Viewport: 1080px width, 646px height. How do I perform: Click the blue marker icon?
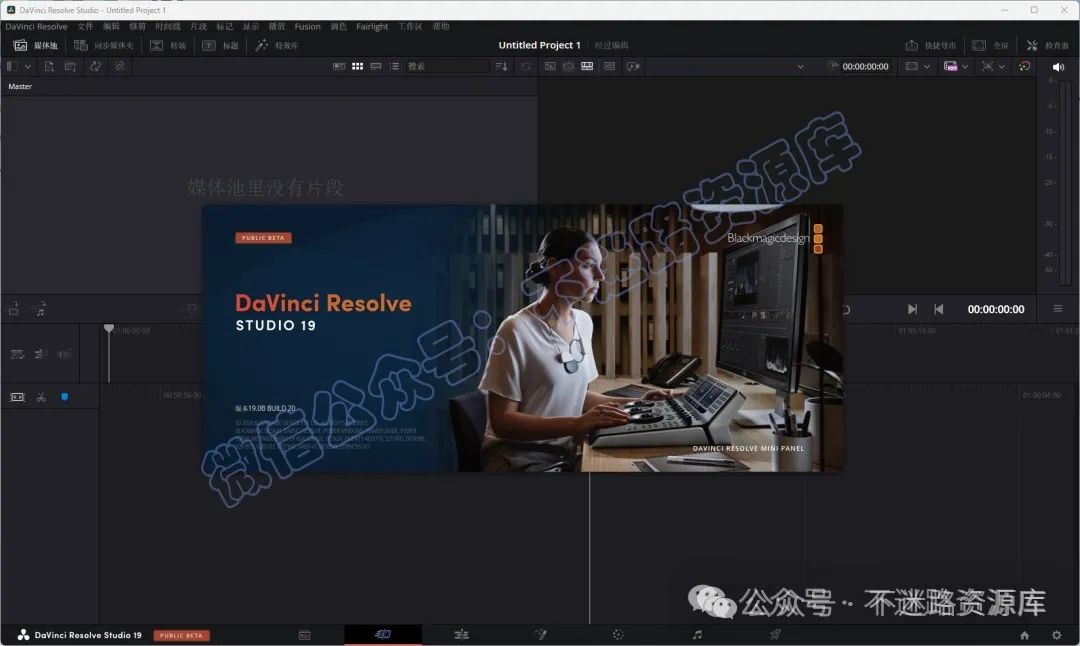point(64,397)
